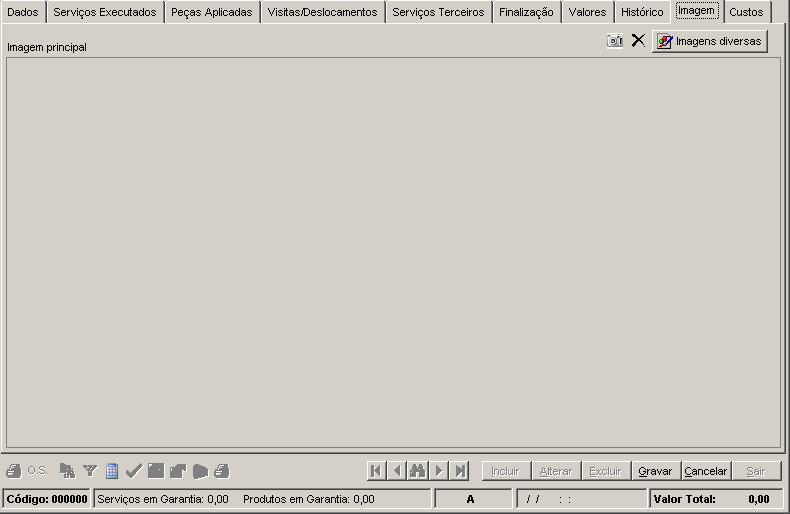
Task: Switch to the Custos tab
Action: tap(746, 12)
